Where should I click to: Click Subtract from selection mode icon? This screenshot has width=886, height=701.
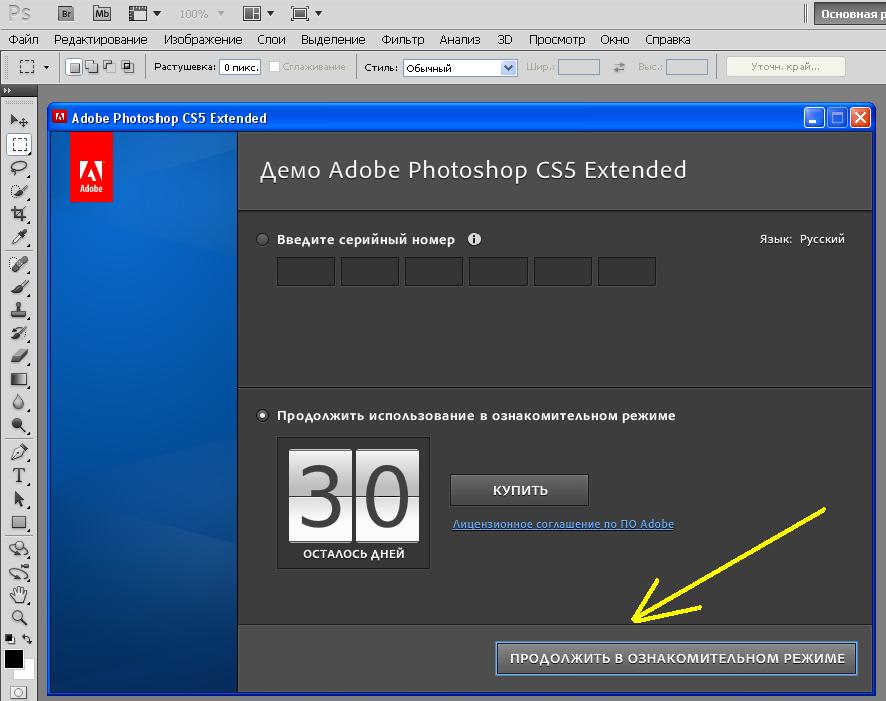coord(109,67)
